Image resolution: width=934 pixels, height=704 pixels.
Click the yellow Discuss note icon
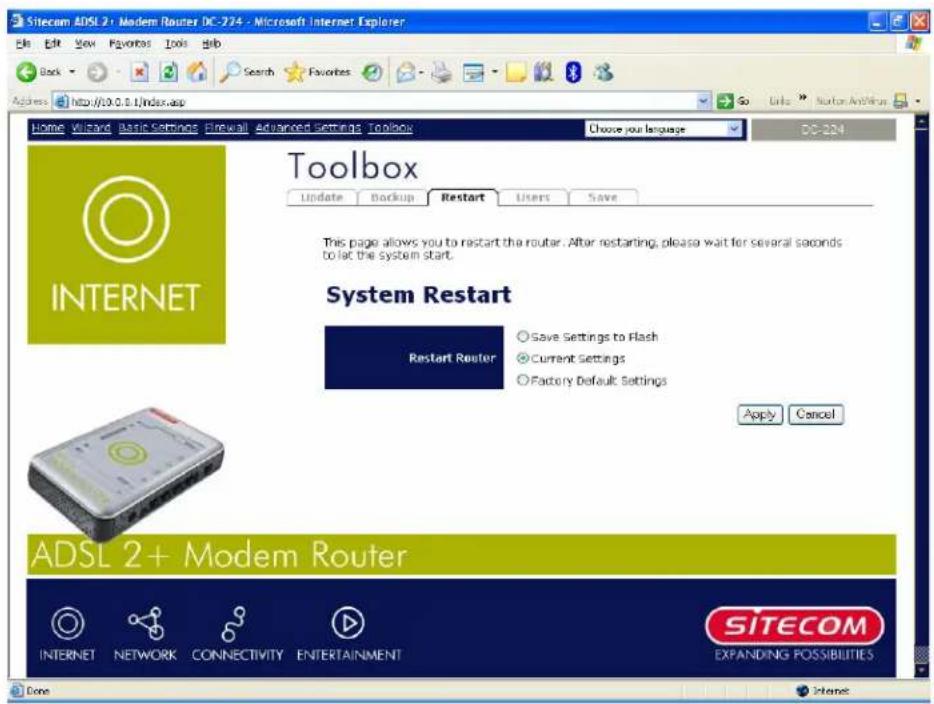[x=516, y=72]
